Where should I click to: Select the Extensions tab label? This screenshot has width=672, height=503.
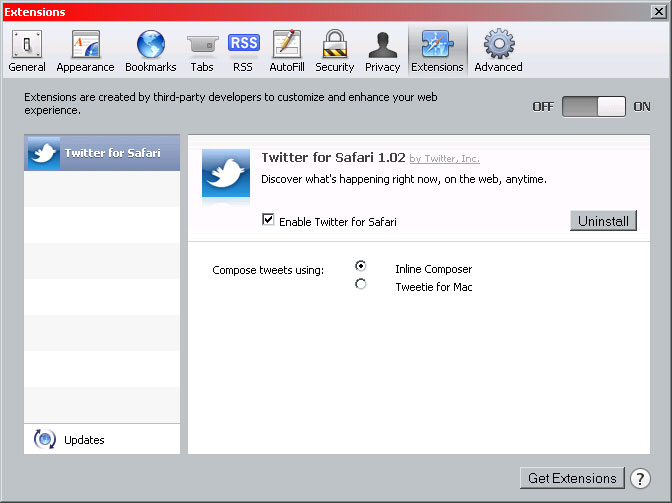(x=437, y=67)
